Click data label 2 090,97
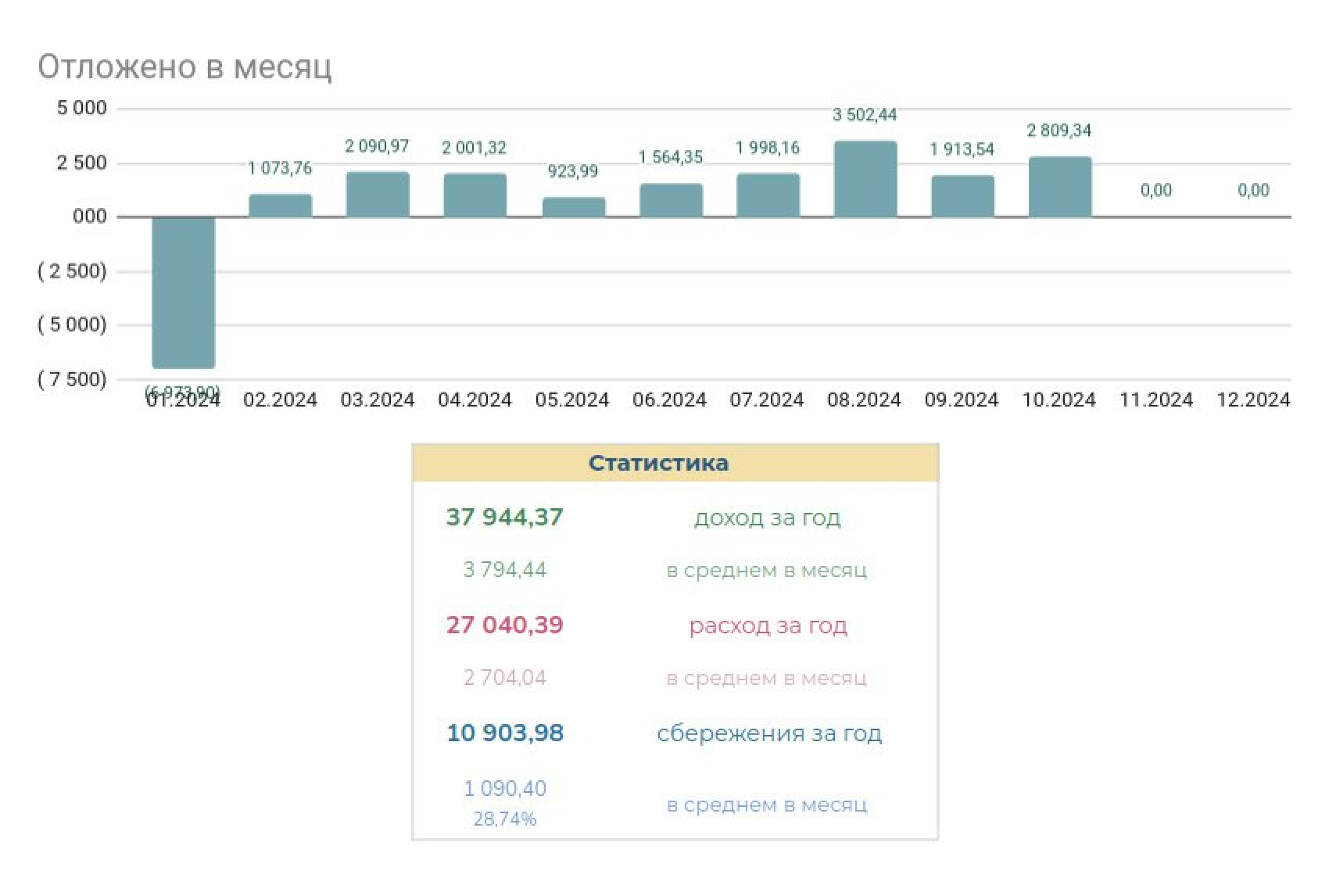Image resolution: width=1329 pixels, height=896 pixels. point(377,146)
